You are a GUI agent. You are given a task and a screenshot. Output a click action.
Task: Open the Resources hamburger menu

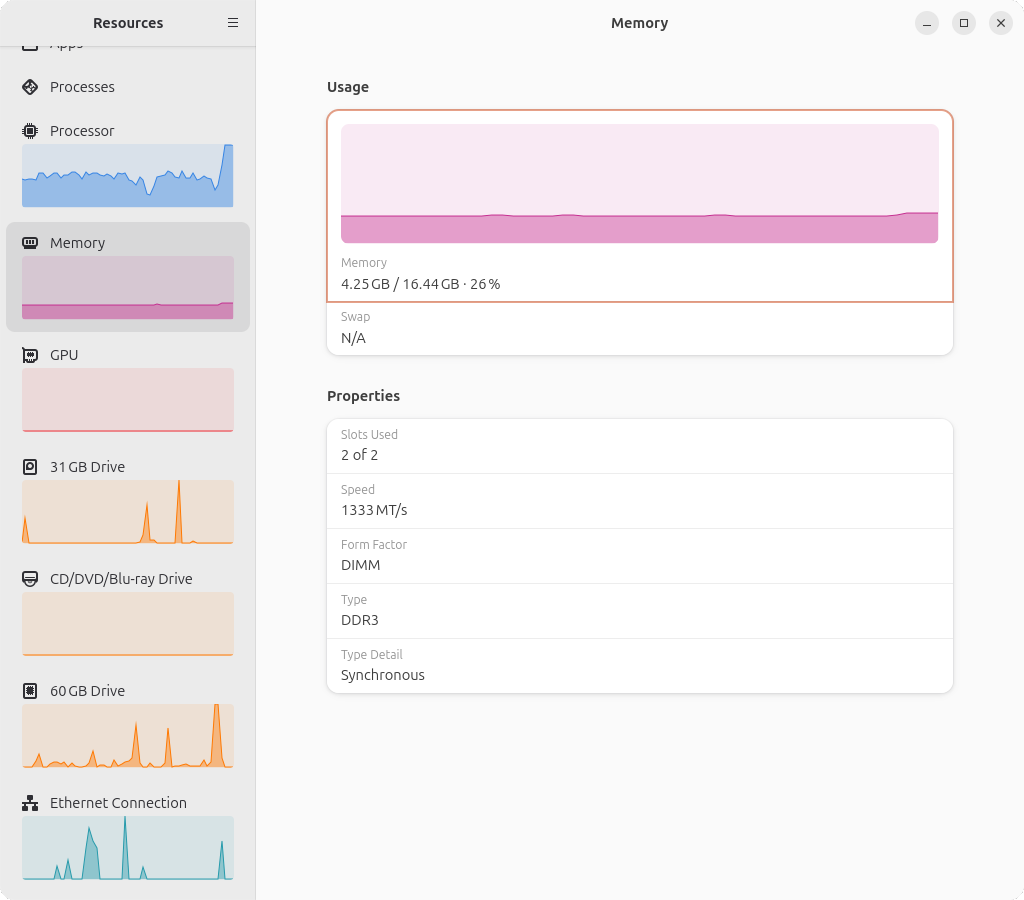pyautogui.click(x=232, y=23)
